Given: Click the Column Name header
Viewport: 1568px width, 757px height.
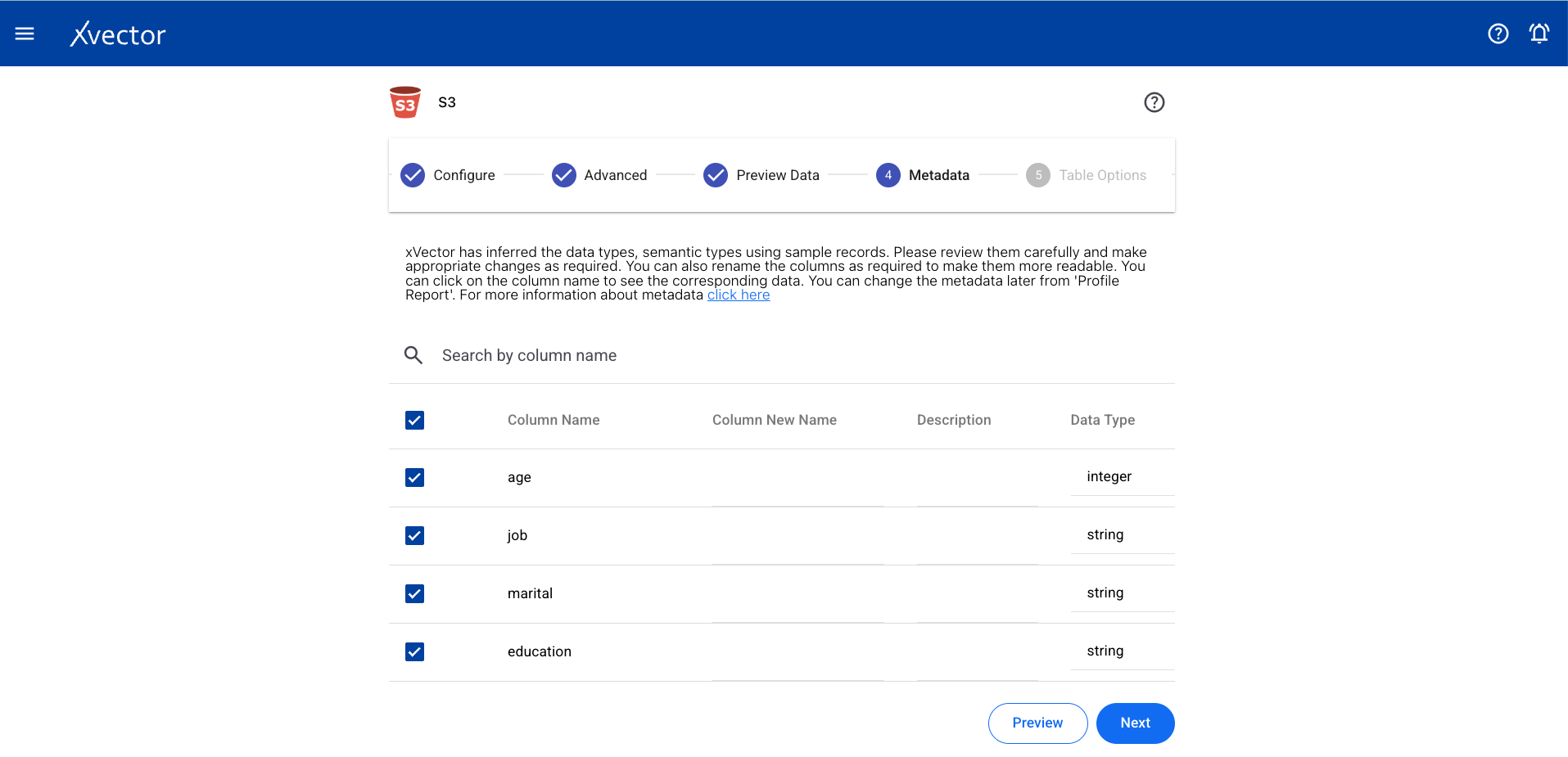Looking at the screenshot, I should pyautogui.click(x=554, y=420).
